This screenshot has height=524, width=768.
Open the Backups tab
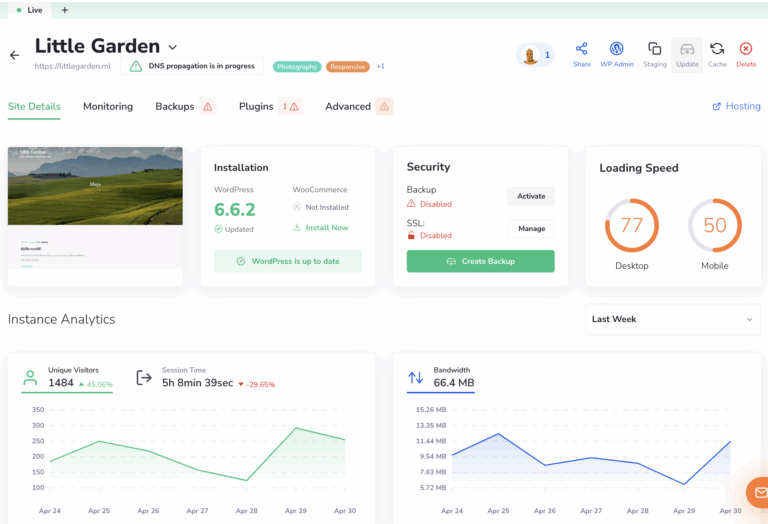coord(174,106)
